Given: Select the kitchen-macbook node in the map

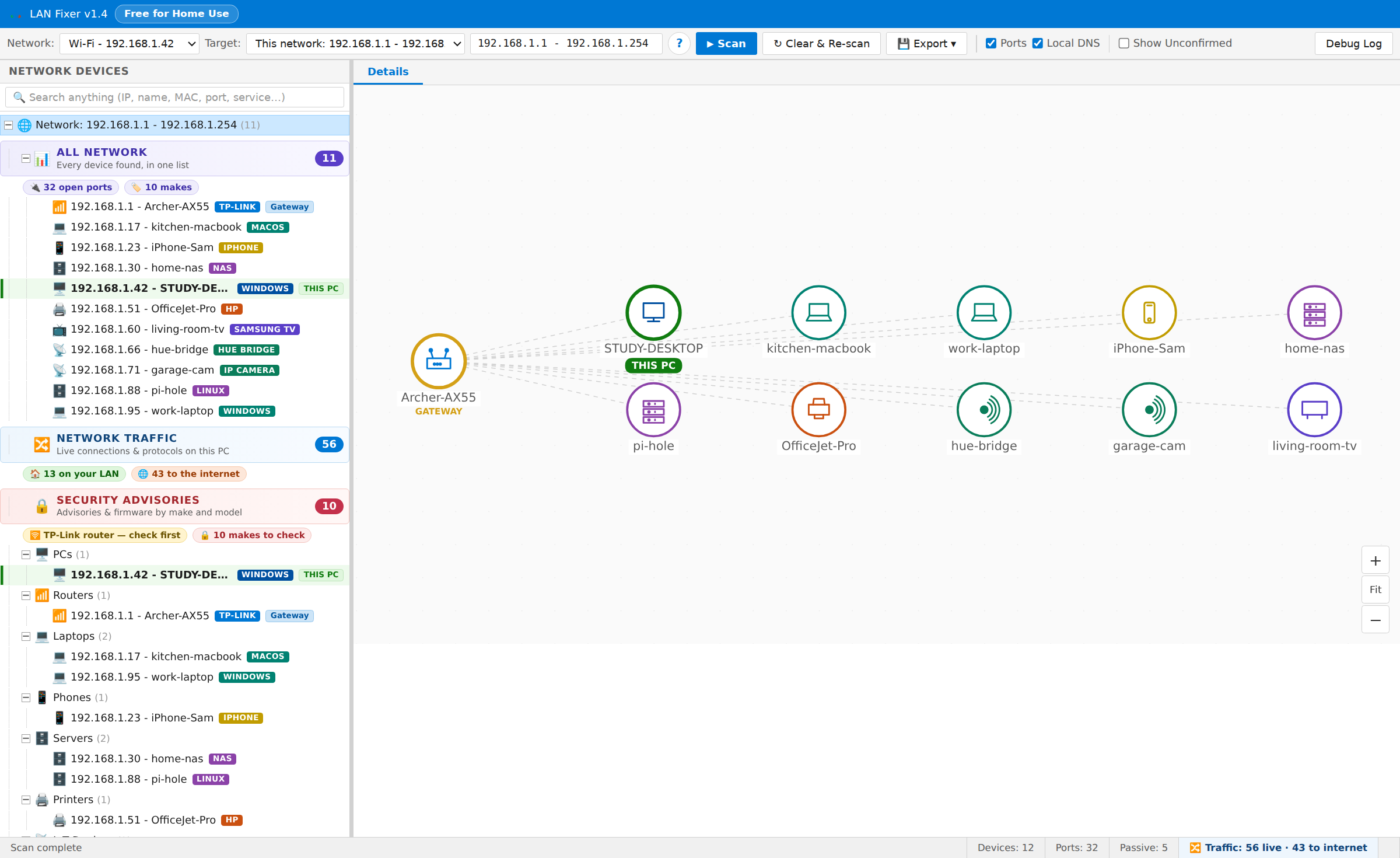Looking at the screenshot, I should pyautogui.click(x=818, y=312).
